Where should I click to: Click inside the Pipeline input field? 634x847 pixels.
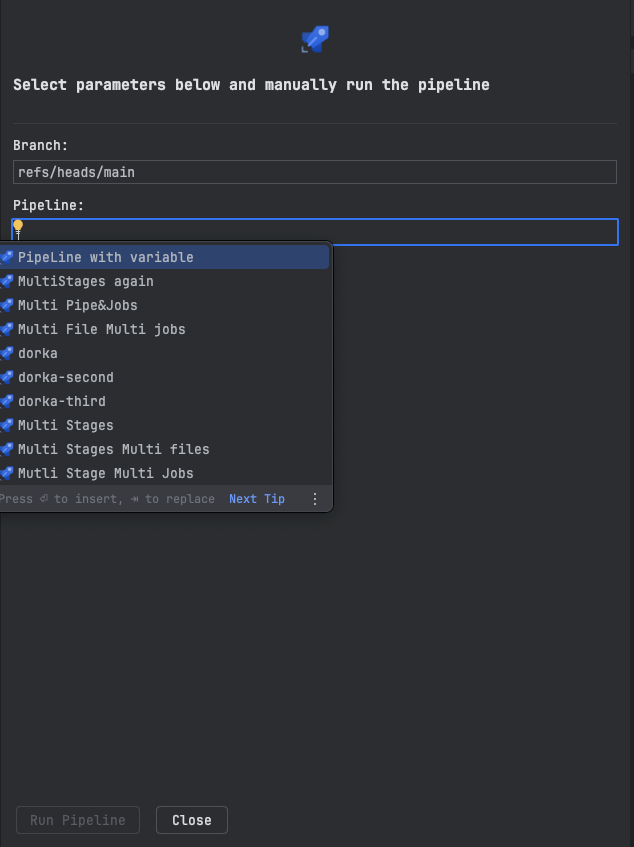tap(315, 232)
